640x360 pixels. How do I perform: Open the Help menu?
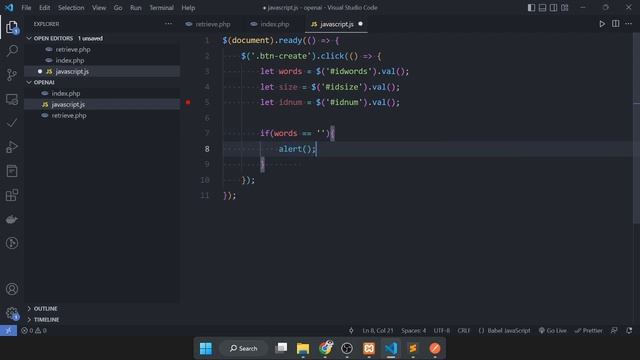(188, 8)
